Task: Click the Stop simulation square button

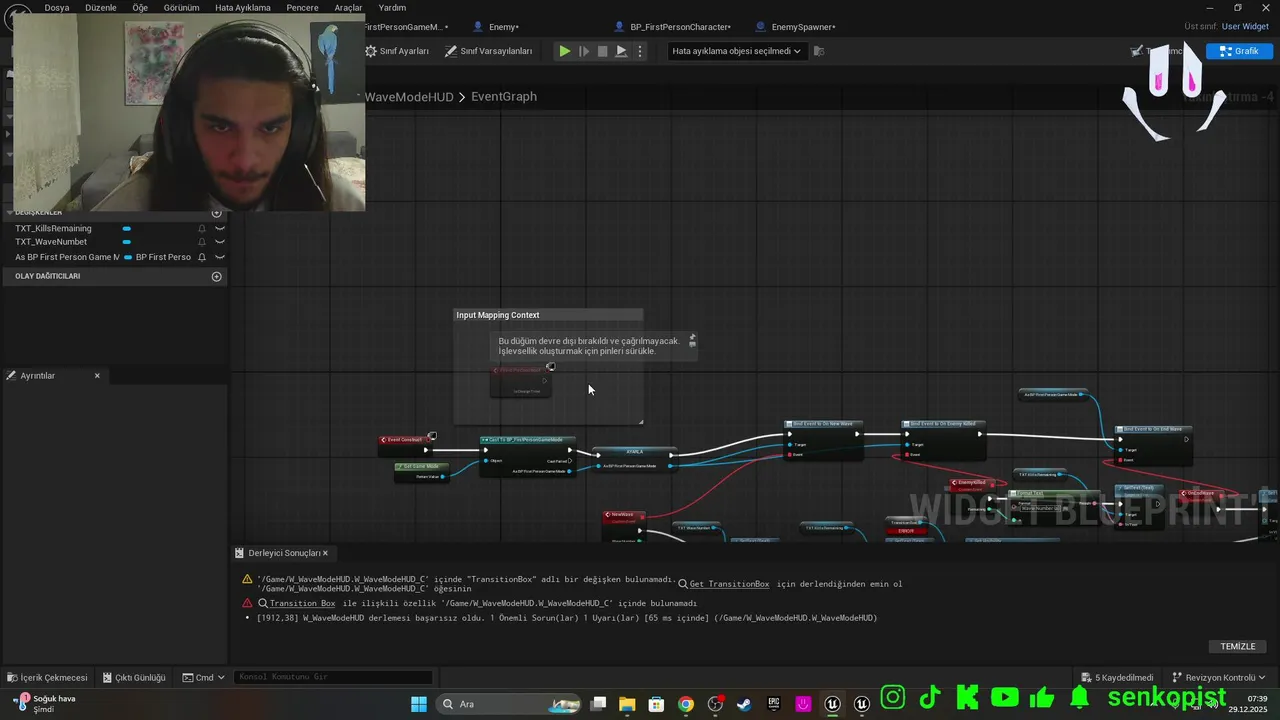Action: [602, 51]
